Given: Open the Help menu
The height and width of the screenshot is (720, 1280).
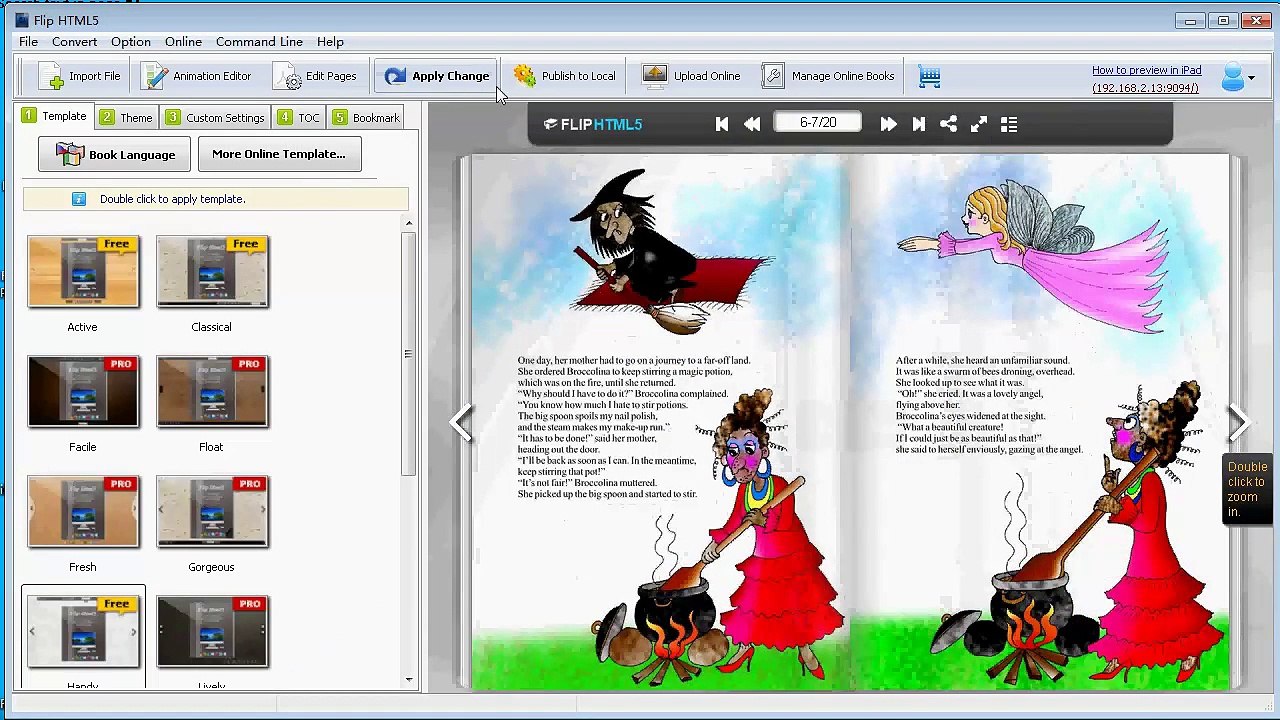Looking at the screenshot, I should [x=330, y=42].
